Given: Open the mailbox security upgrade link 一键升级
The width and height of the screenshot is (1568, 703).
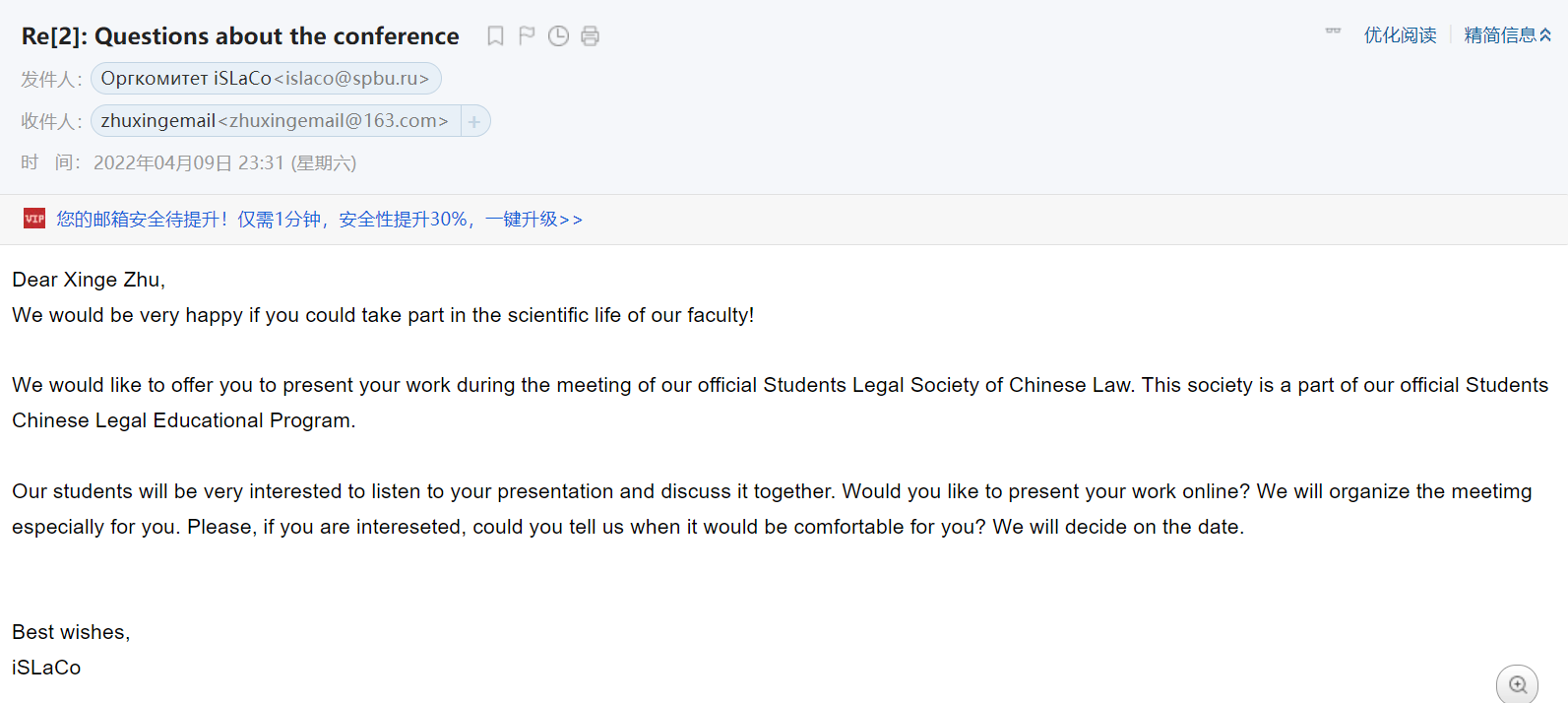Looking at the screenshot, I should (533, 220).
